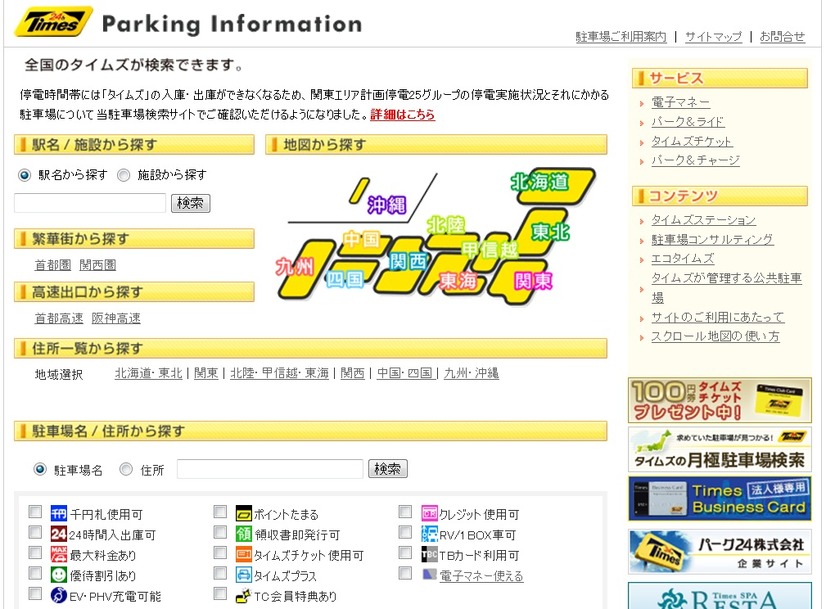Click the ポイントたまる yellow card icon
The width and height of the screenshot is (826, 609).
click(x=244, y=513)
